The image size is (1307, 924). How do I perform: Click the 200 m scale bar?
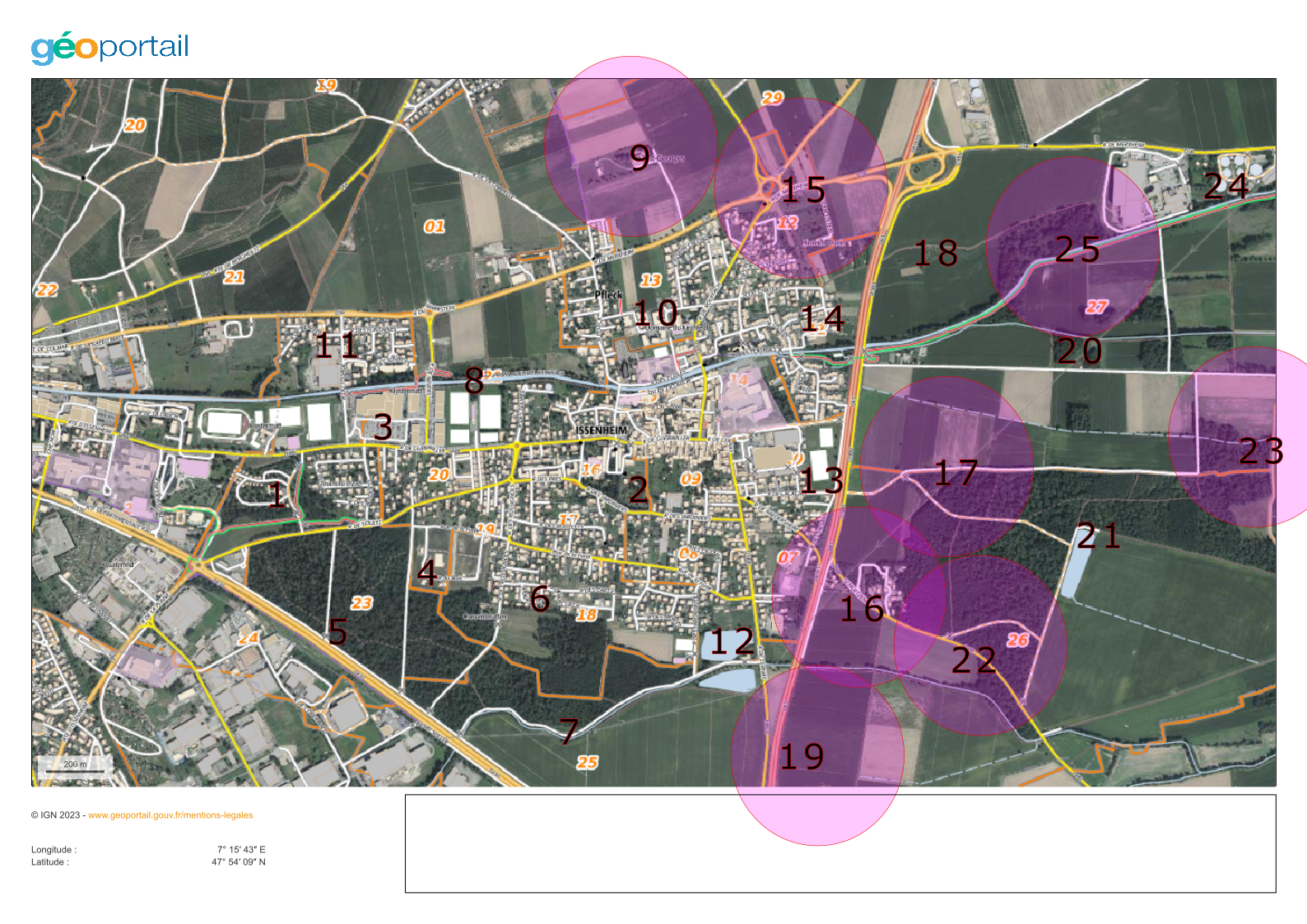click(x=74, y=767)
